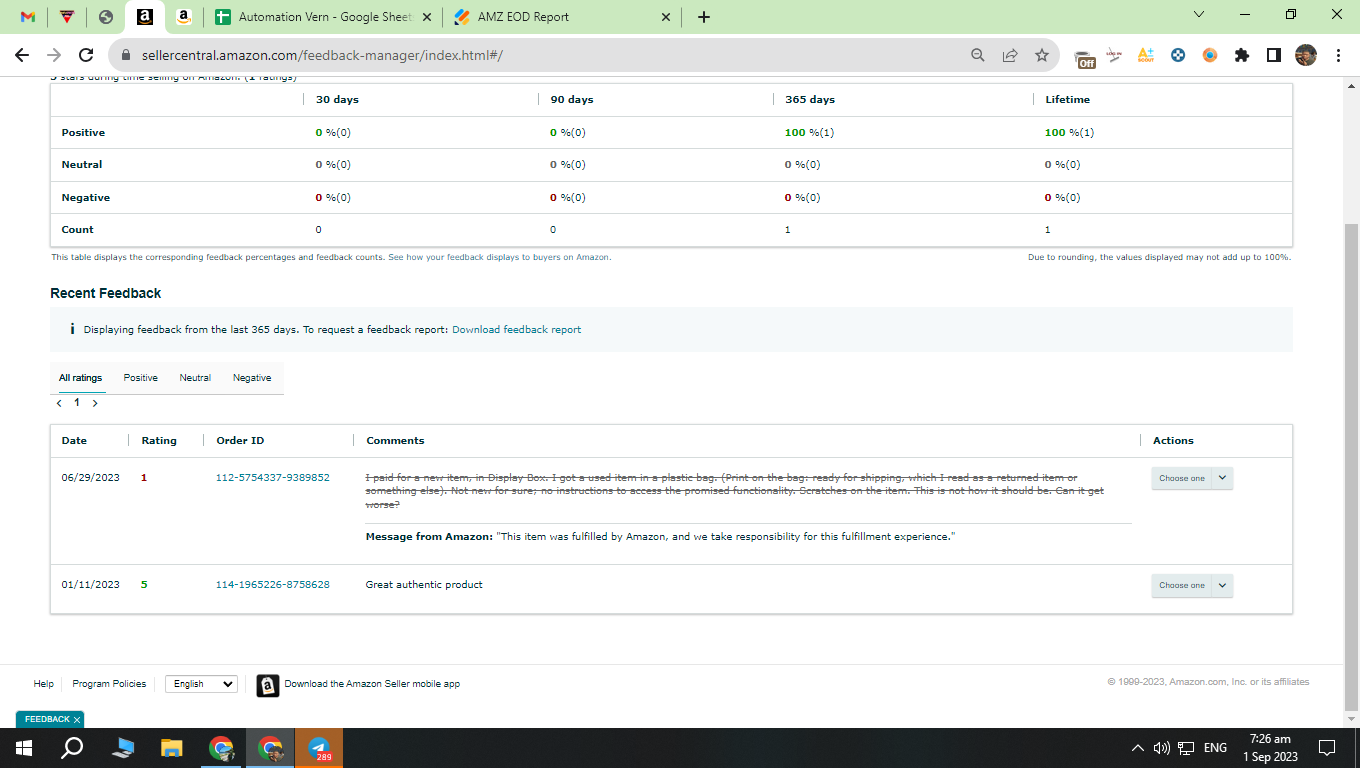Image resolution: width=1360 pixels, height=768 pixels.
Task: Open the taskbar clock and calendar
Action: [x=1270, y=748]
